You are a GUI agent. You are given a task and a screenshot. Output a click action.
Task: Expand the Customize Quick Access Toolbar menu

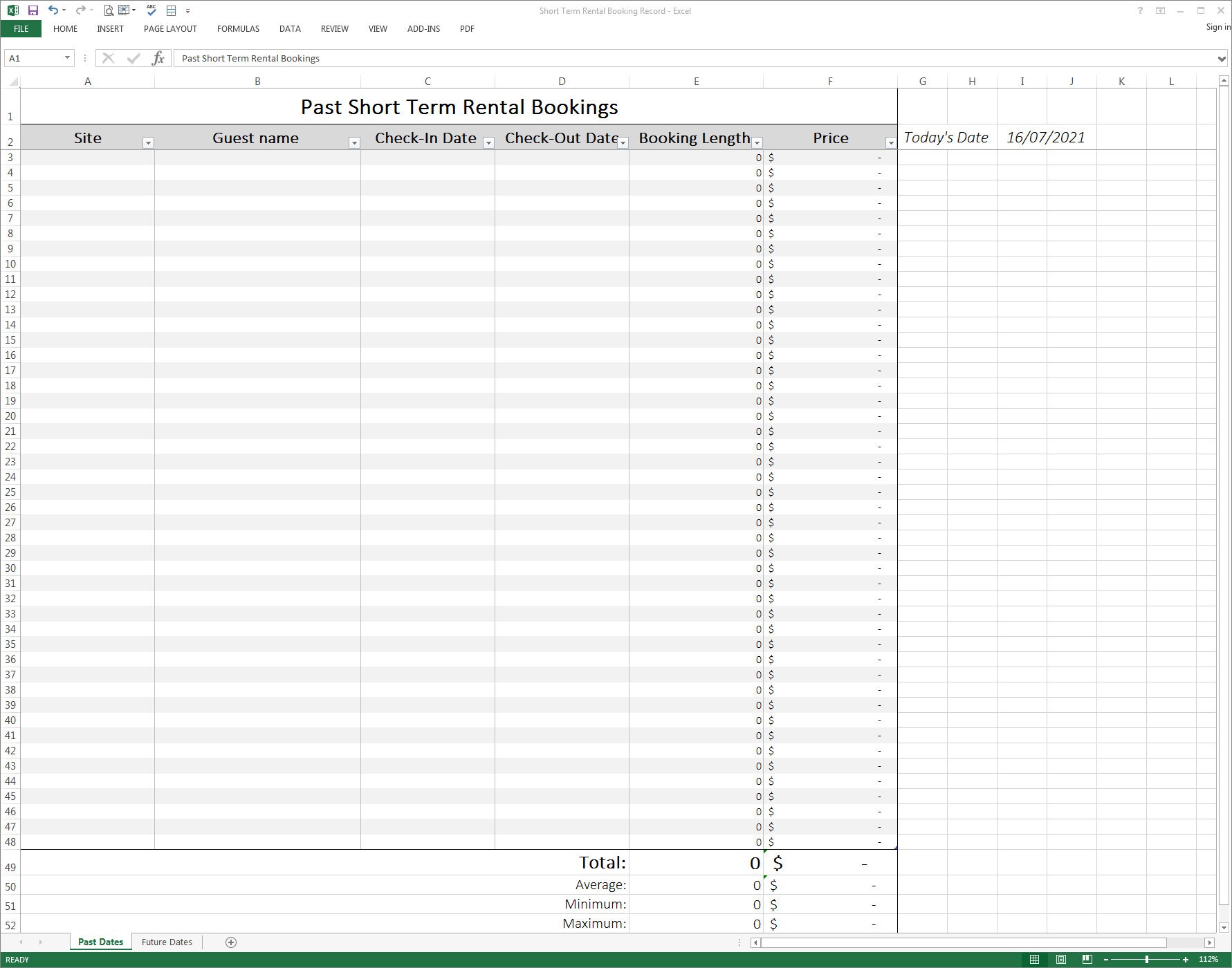point(187,10)
